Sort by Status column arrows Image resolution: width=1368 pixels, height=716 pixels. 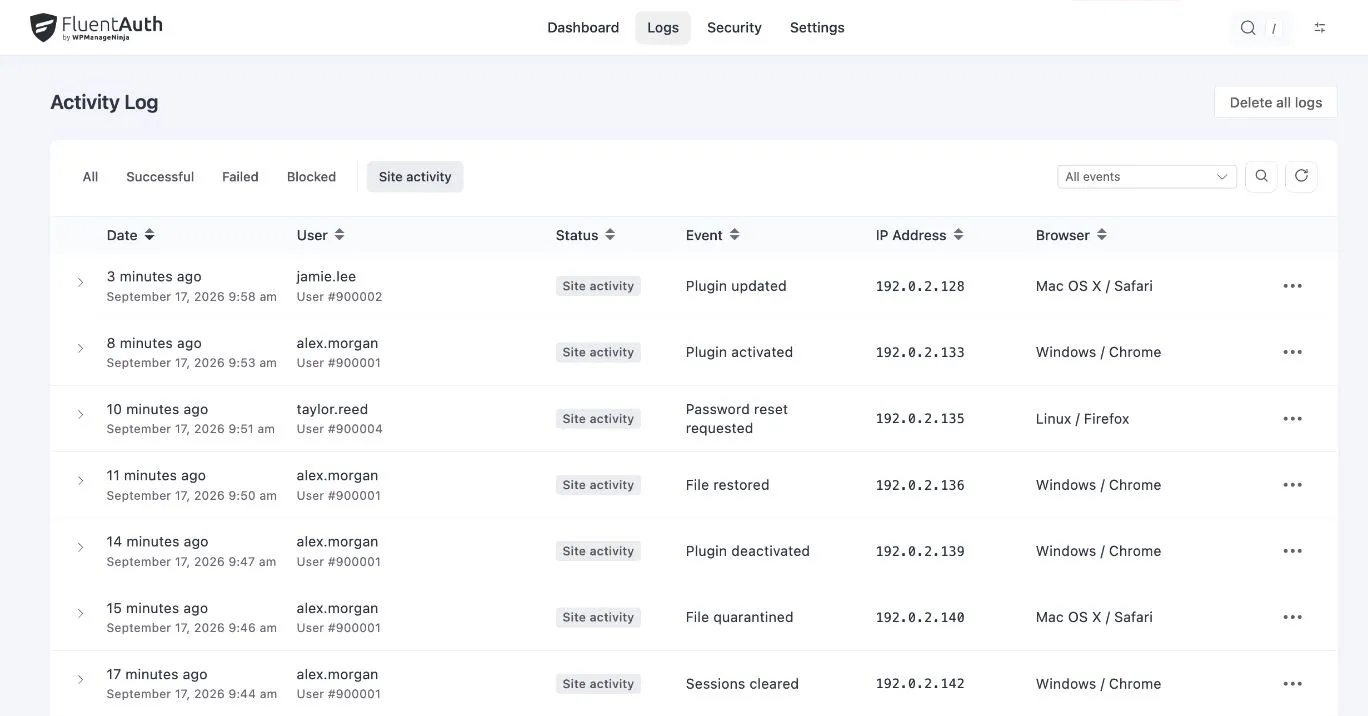point(610,235)
